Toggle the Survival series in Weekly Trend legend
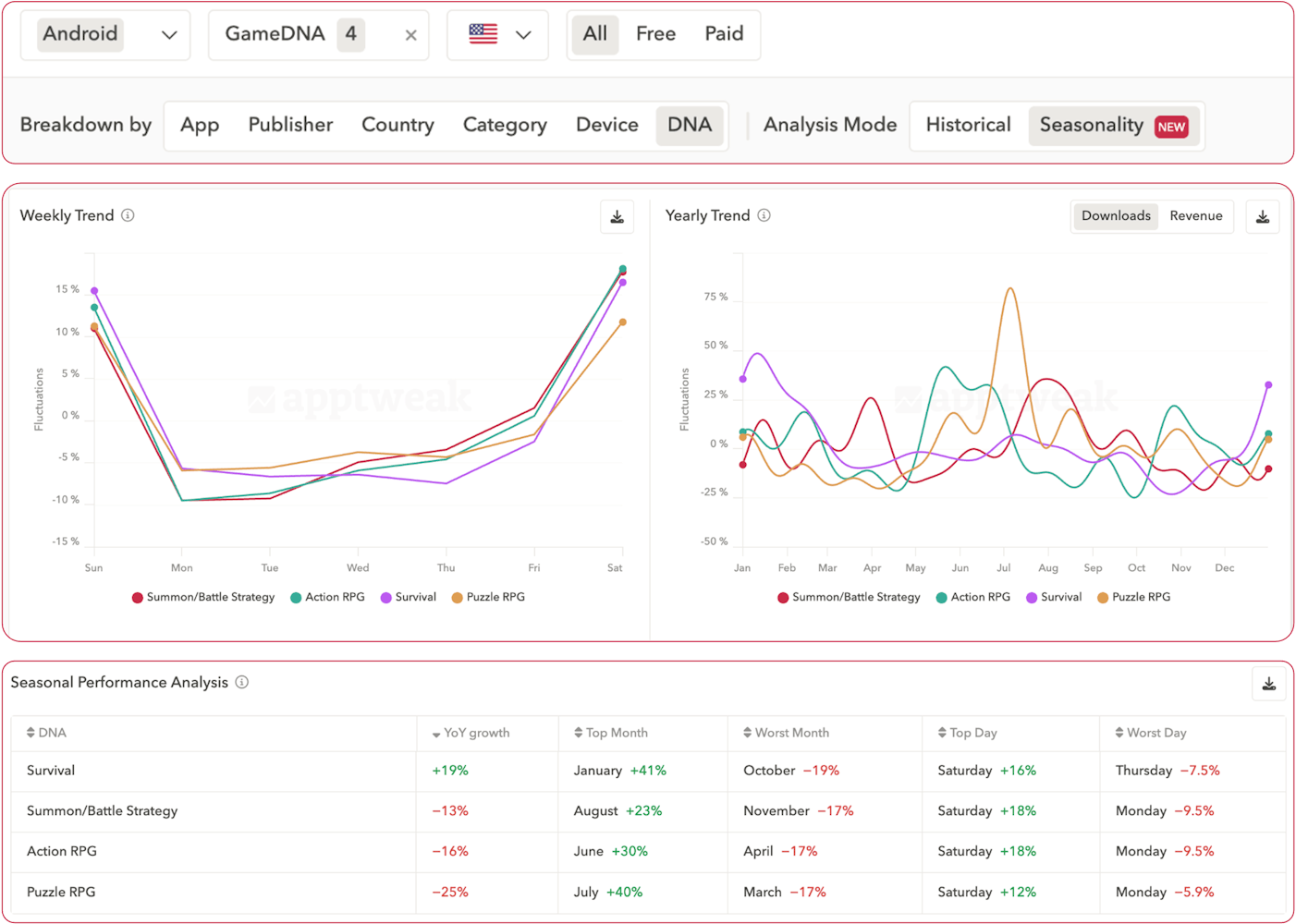 (409, 597)
